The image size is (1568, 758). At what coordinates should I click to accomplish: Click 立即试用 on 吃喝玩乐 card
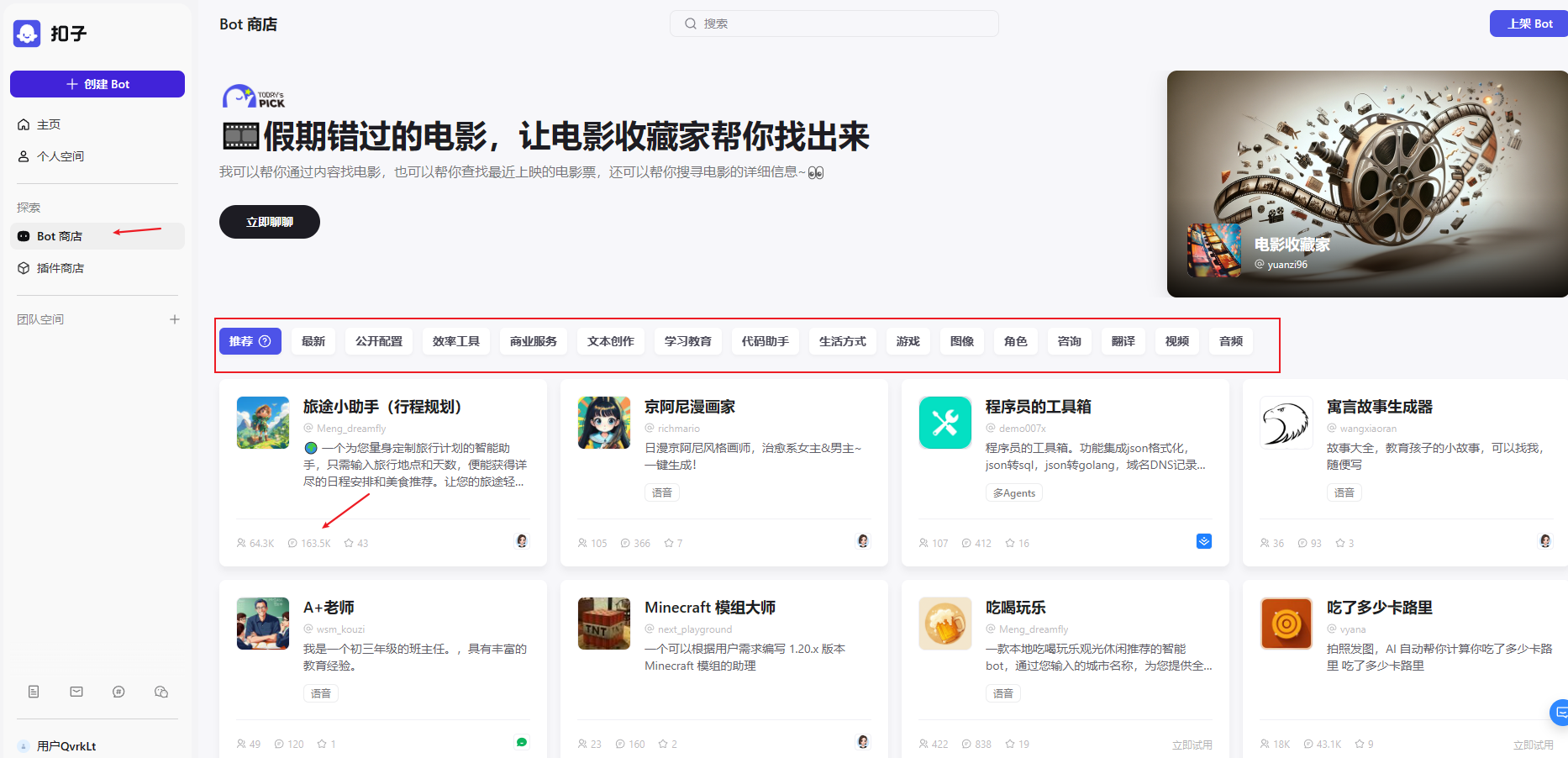coord(1192,745)
